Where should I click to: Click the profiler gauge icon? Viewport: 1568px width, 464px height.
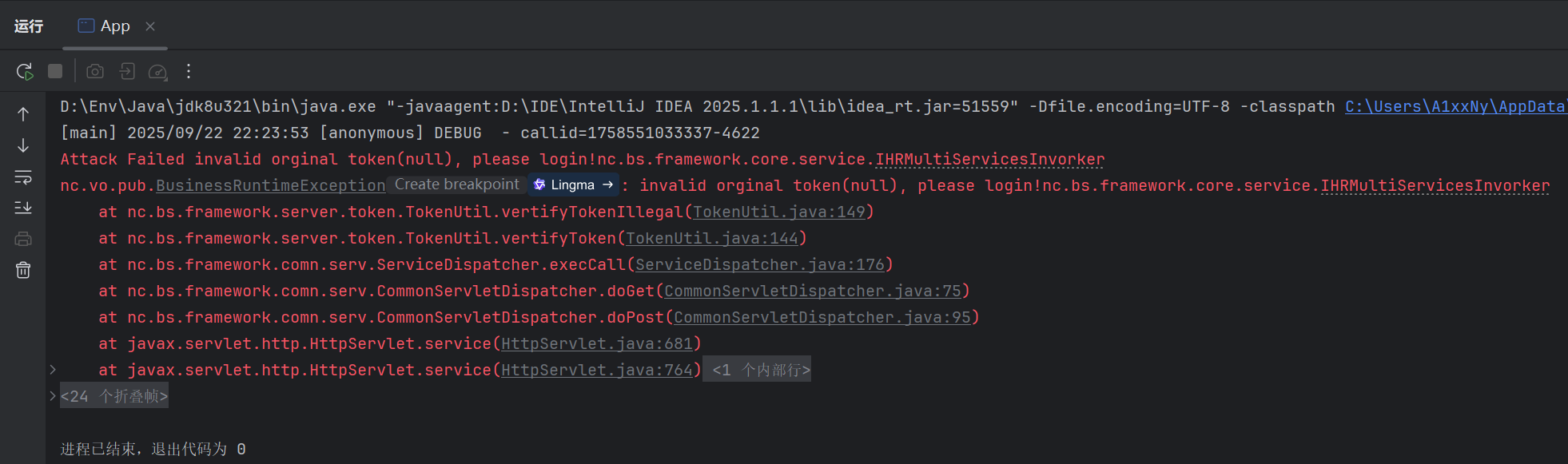pos(158,72)
